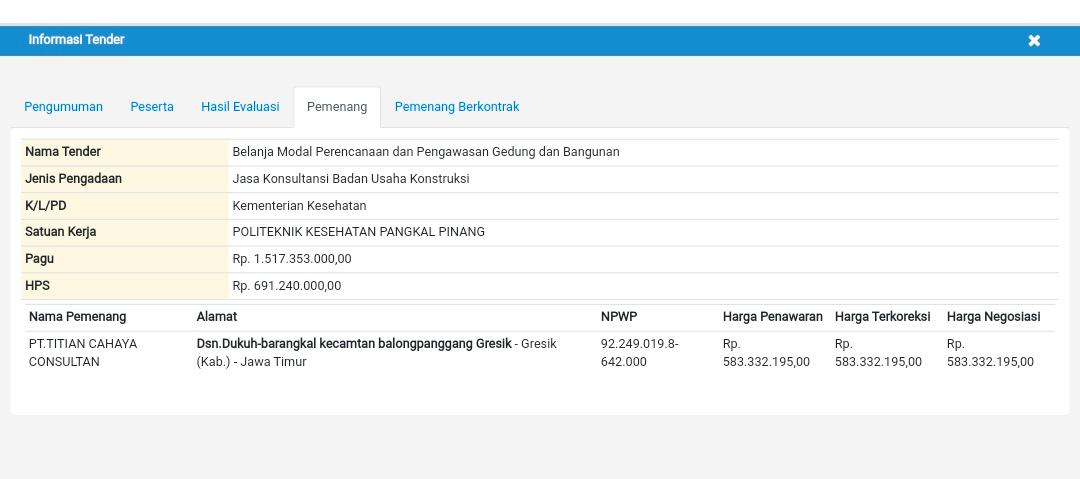Click the Nama Pemenang column header
This screenshot has width=1080, height=479.
pos(77,316)
